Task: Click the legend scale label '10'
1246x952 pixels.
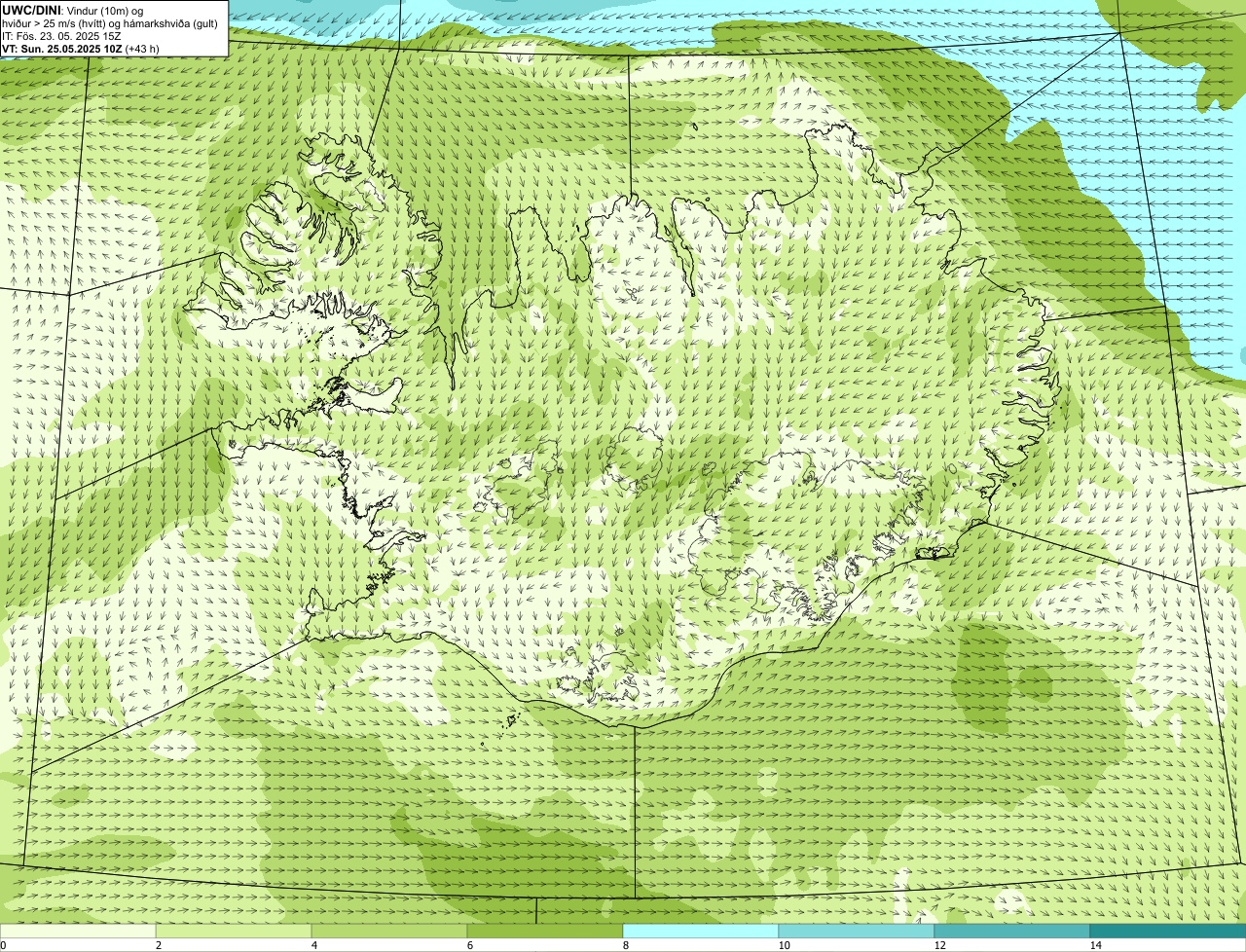Action: tap(784, 945)
